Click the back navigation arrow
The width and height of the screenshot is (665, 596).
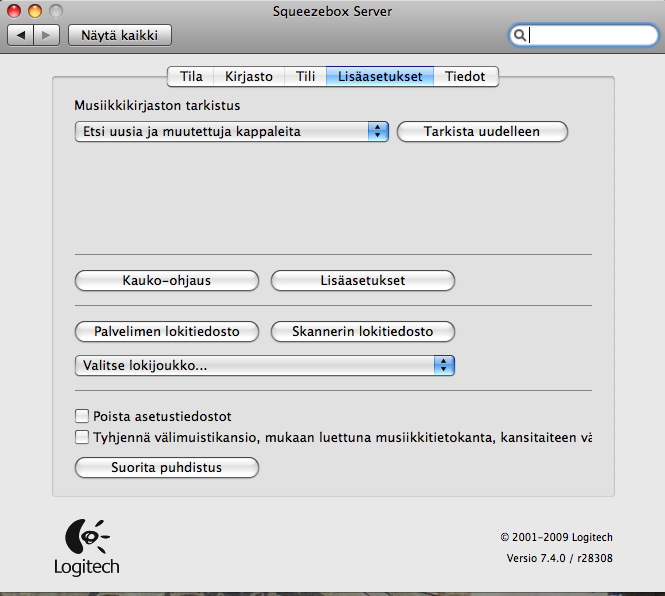coord(22,35)
